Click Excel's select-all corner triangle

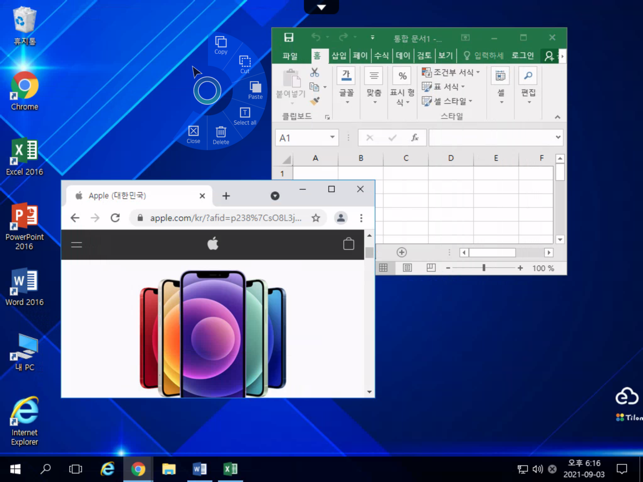pyautogui.click(x=287, y=159)
